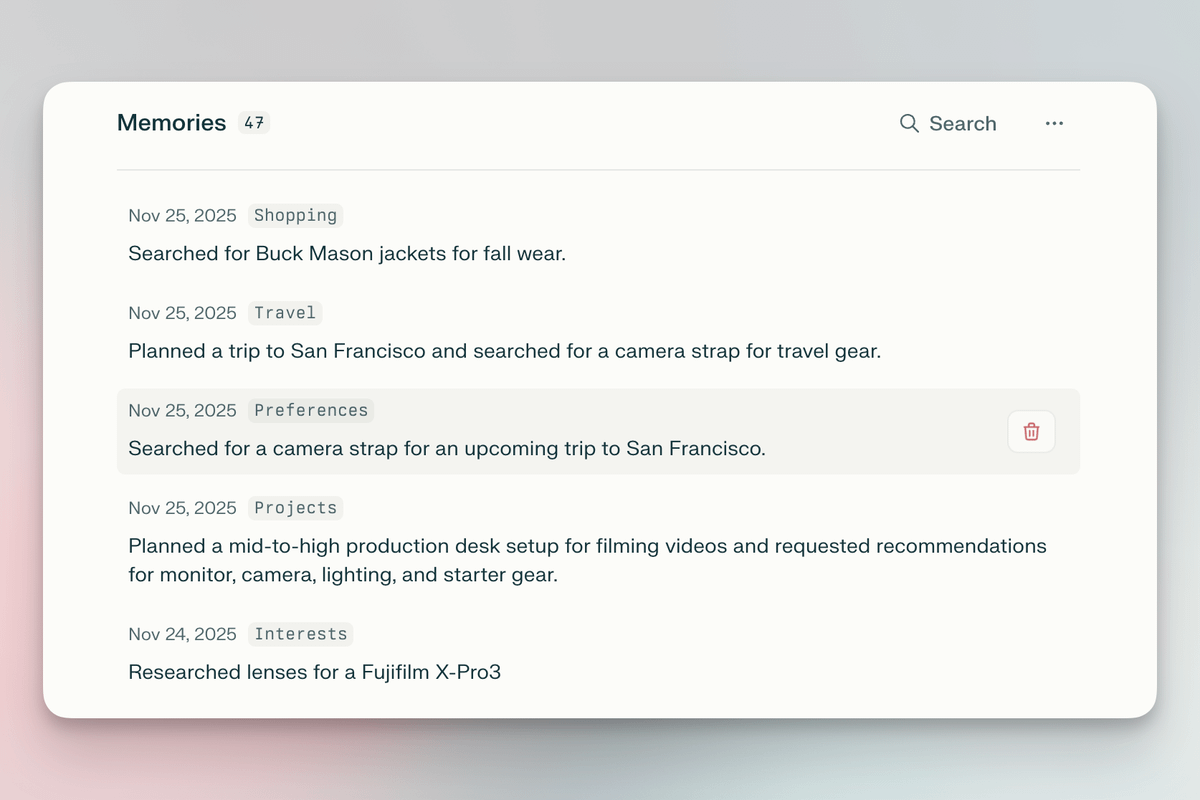Open the San Francisco trip planning memory

click(x=504, y=352)
